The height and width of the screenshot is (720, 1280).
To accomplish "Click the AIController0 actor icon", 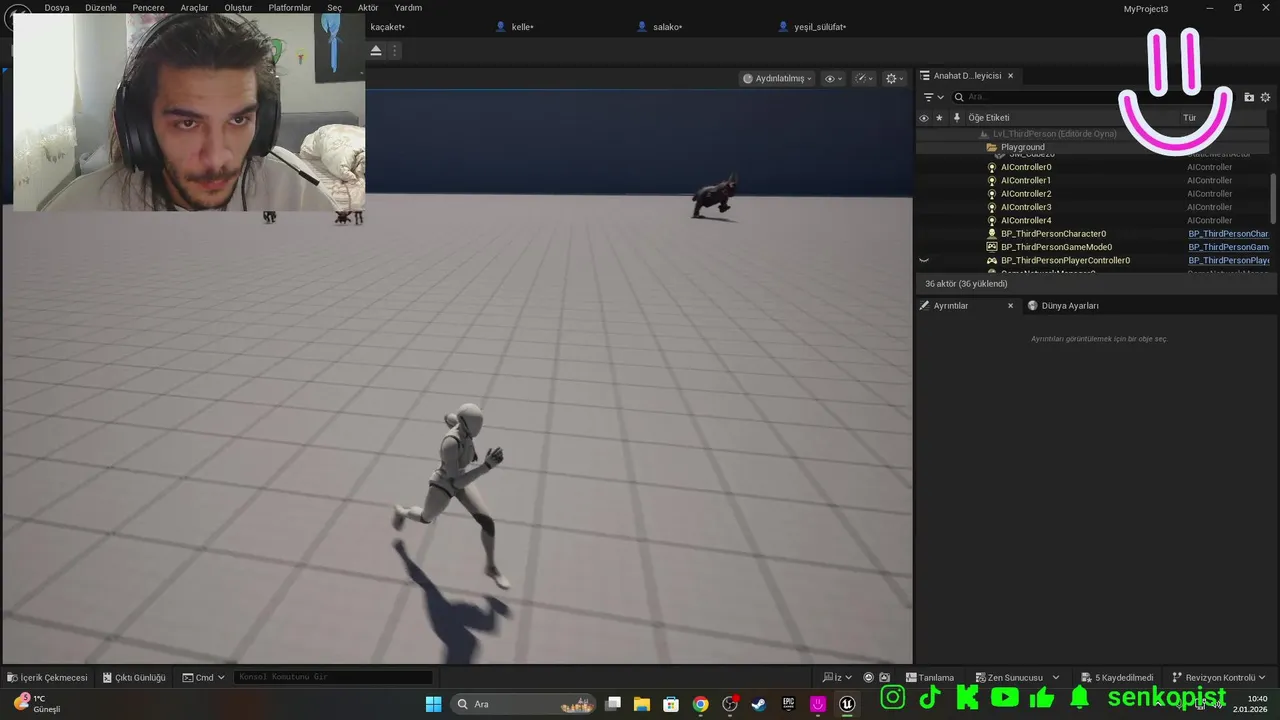I will [x=992, y=167].
